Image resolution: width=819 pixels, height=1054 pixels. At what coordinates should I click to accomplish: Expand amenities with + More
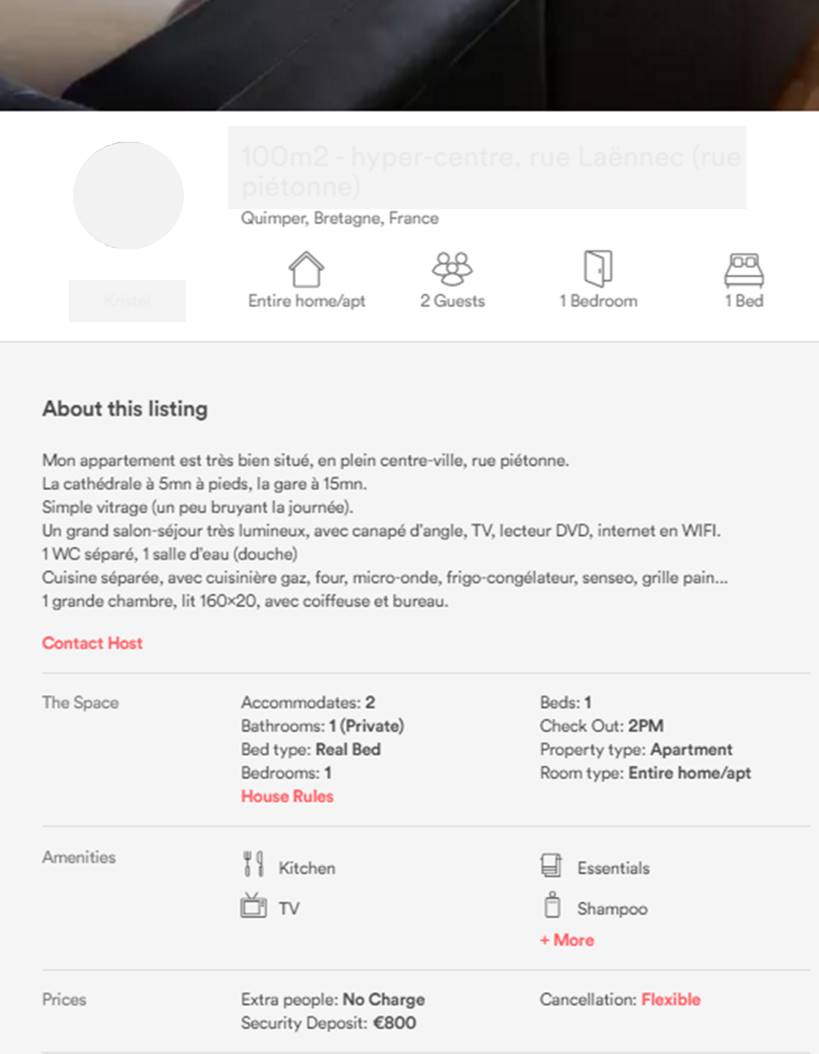click(x=567, y=940)
